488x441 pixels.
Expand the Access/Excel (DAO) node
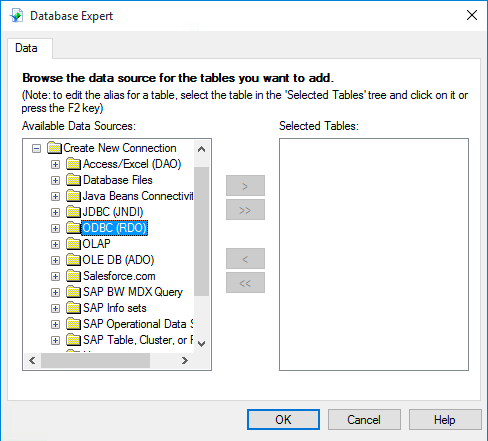55,164
